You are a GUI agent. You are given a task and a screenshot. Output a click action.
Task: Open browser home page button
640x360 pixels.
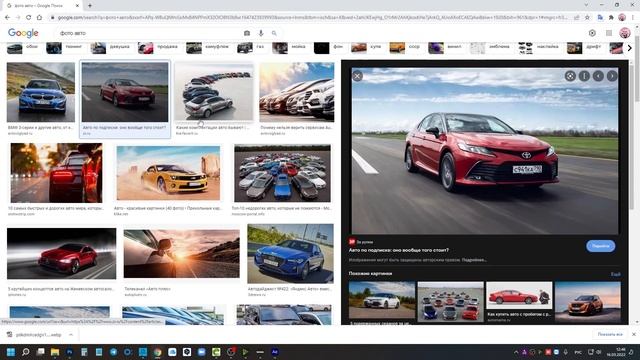[x=39, y=18]
